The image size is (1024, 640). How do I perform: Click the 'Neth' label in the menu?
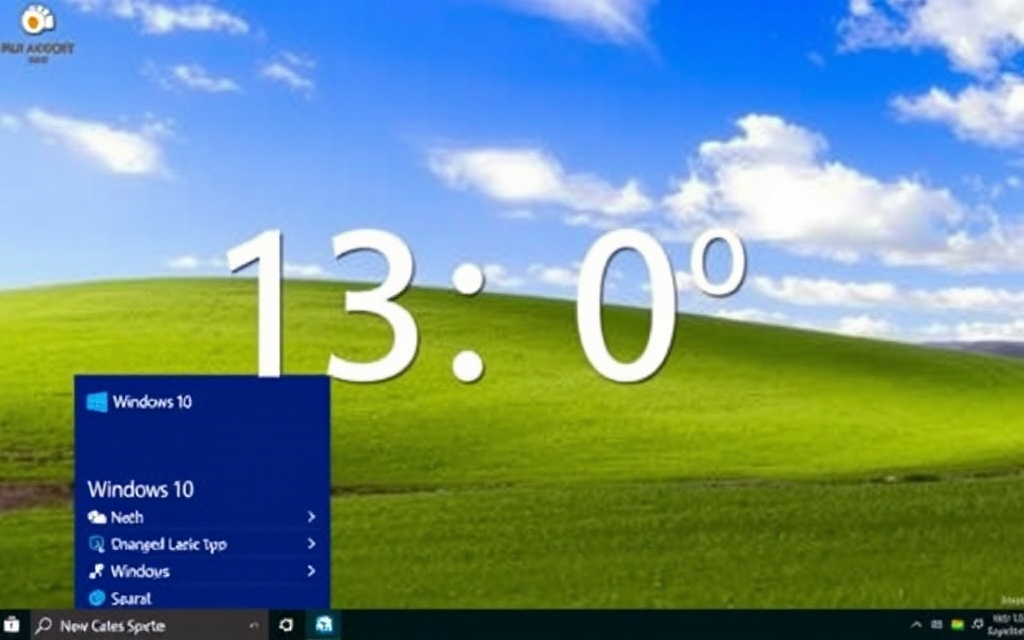pos(127,517)
